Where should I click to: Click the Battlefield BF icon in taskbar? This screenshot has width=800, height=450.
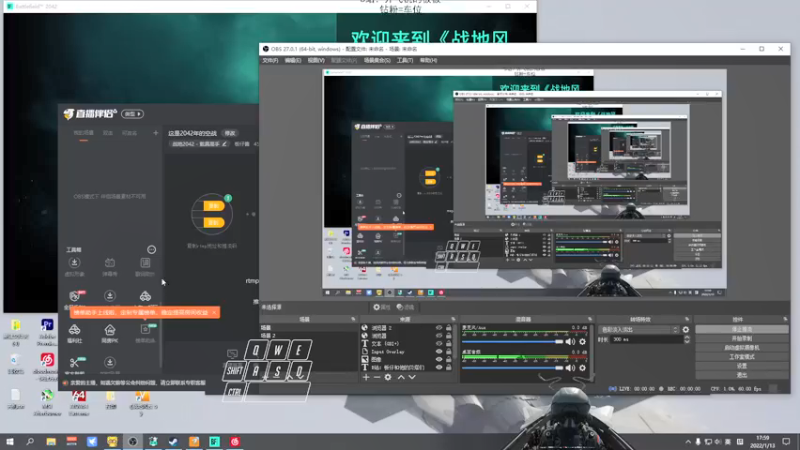(214, 441)
